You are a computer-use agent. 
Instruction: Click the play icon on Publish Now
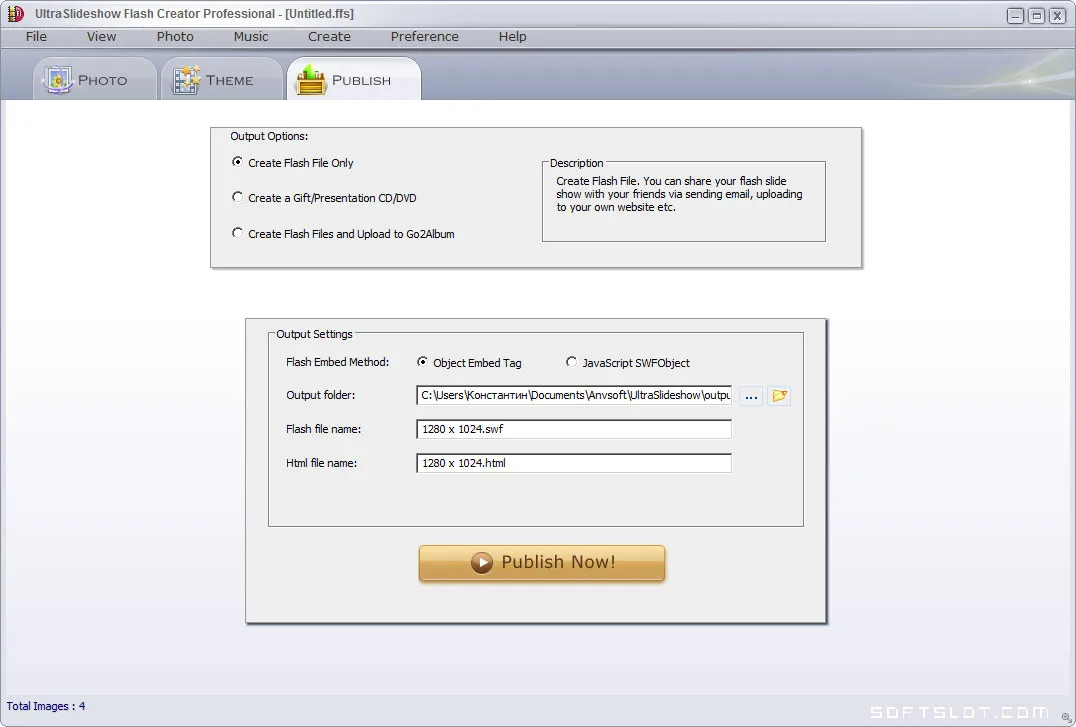[482, 563]
